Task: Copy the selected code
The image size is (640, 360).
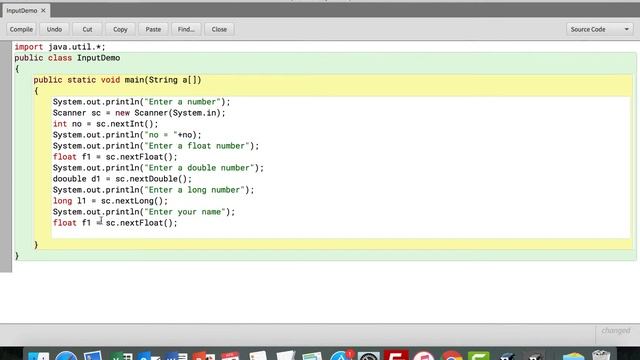Action: point(120,29)
